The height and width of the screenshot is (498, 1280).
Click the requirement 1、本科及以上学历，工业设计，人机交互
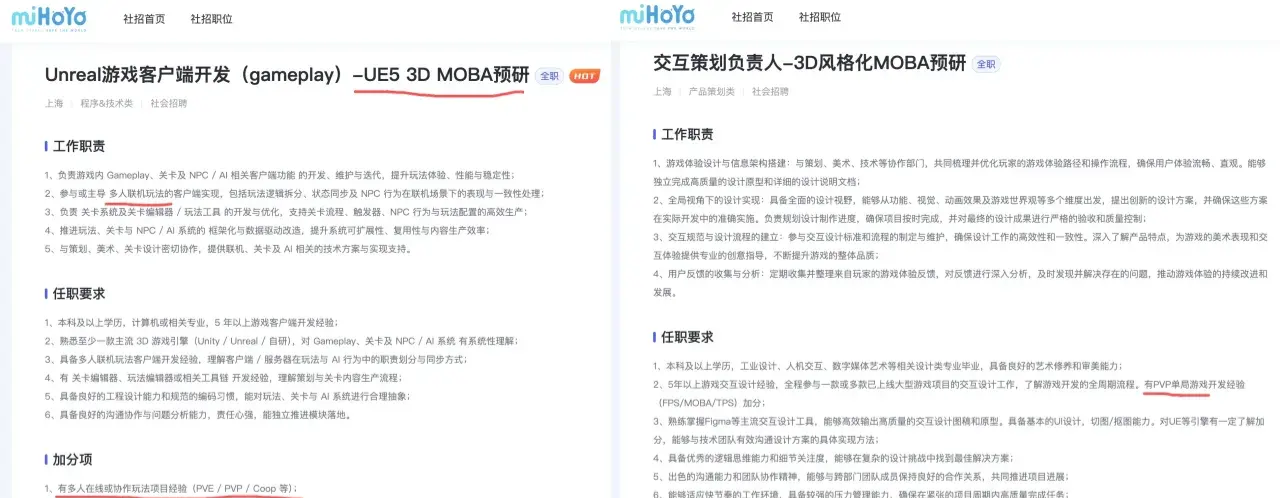click(x=888, y=366)
